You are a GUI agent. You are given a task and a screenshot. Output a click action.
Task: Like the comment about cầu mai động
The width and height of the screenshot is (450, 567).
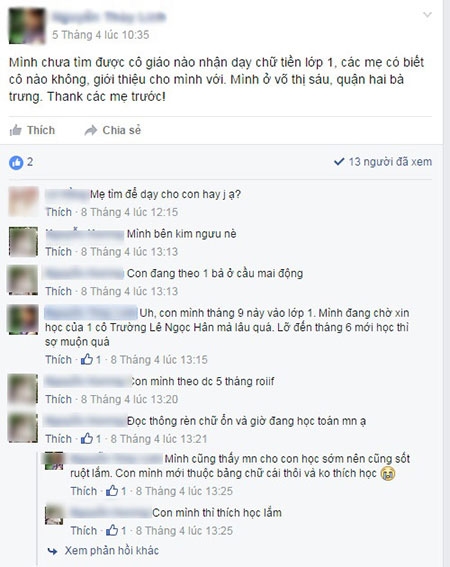pyautogui.click(x=58, y=291)
